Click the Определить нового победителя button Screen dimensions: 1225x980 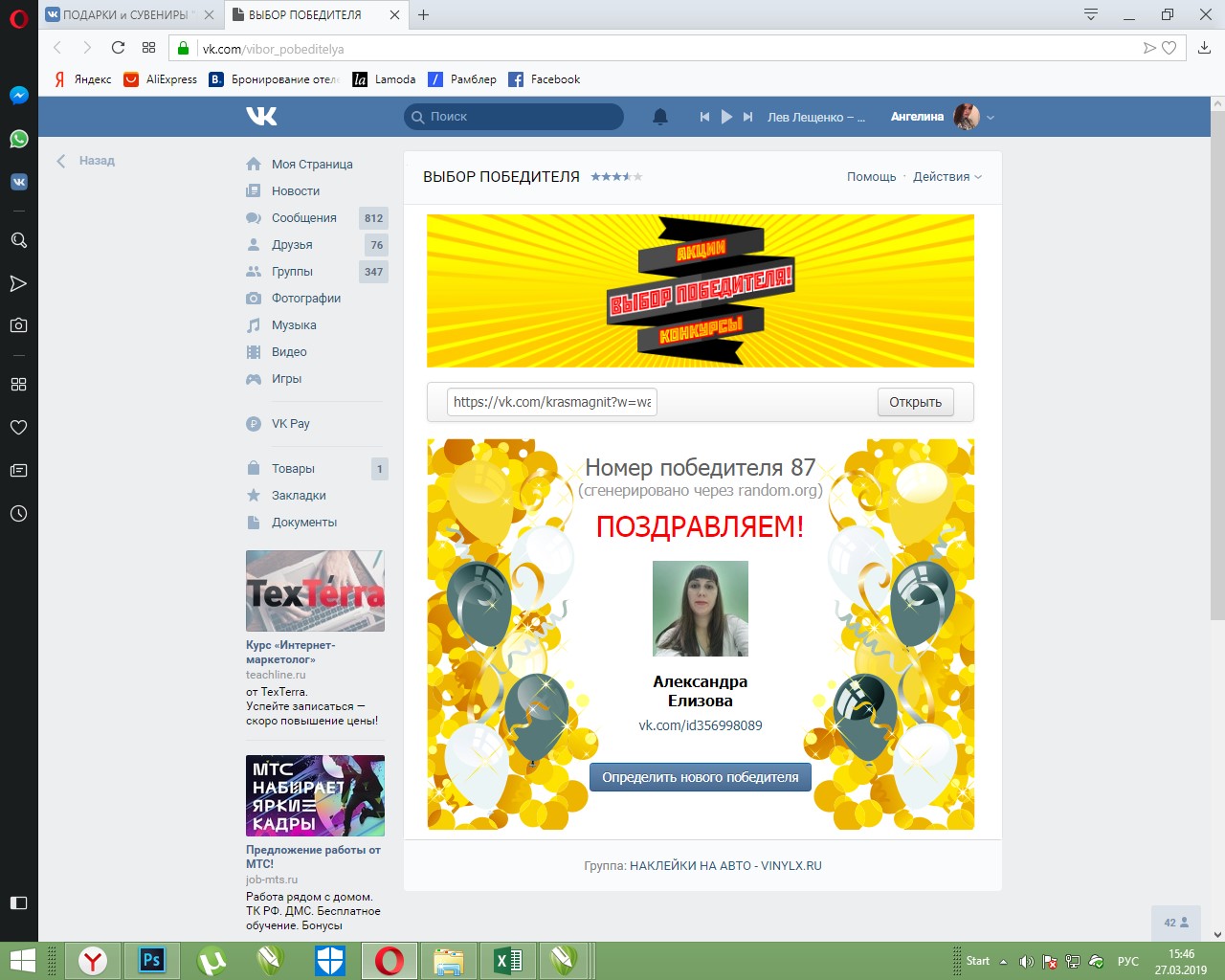click(701, 777)
